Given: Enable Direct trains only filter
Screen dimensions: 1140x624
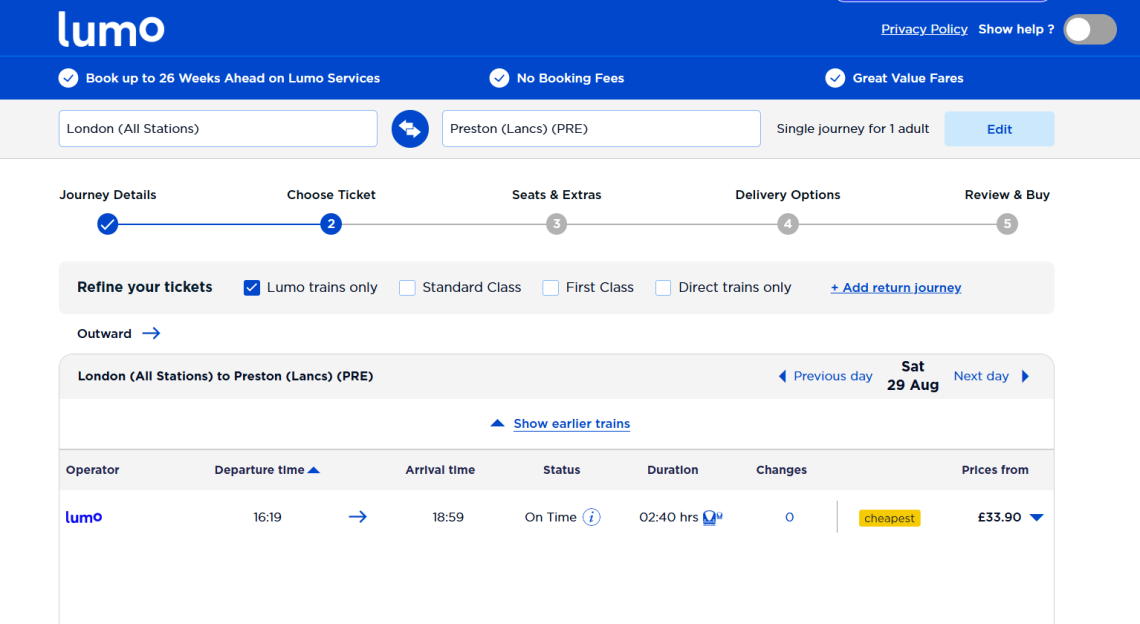Looking at the screenshot, I should (x=663, y=288).
